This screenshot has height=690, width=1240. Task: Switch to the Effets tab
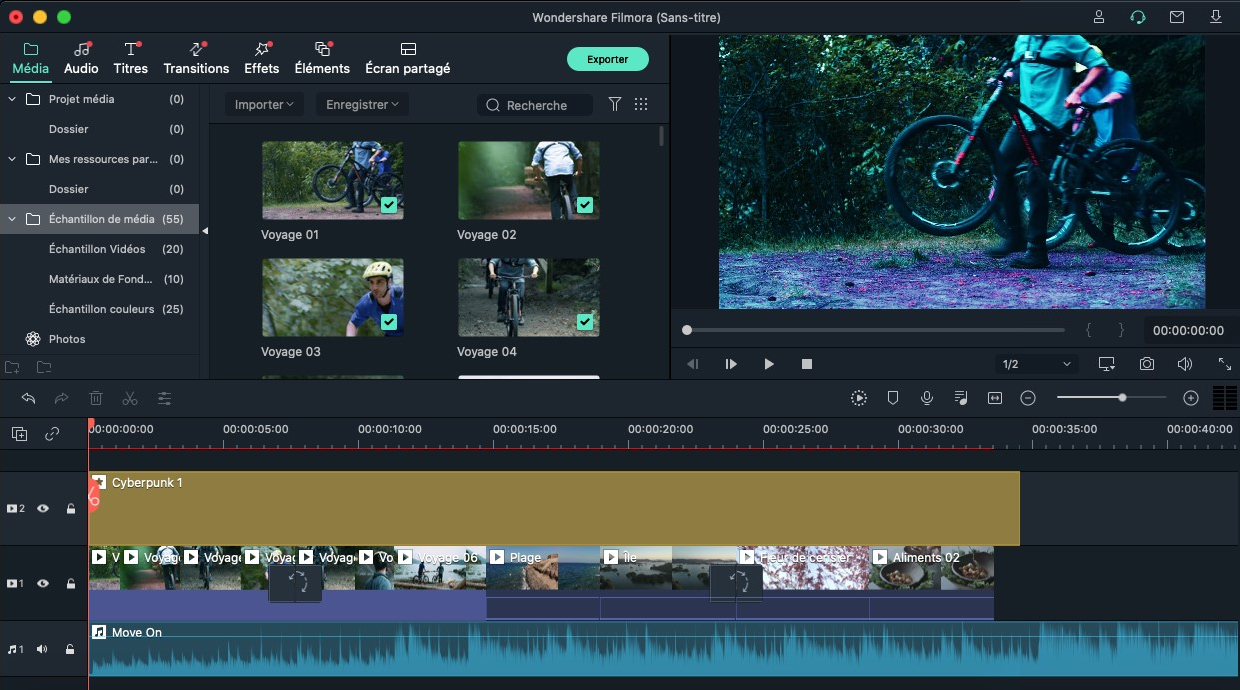[x=261, y=58]
